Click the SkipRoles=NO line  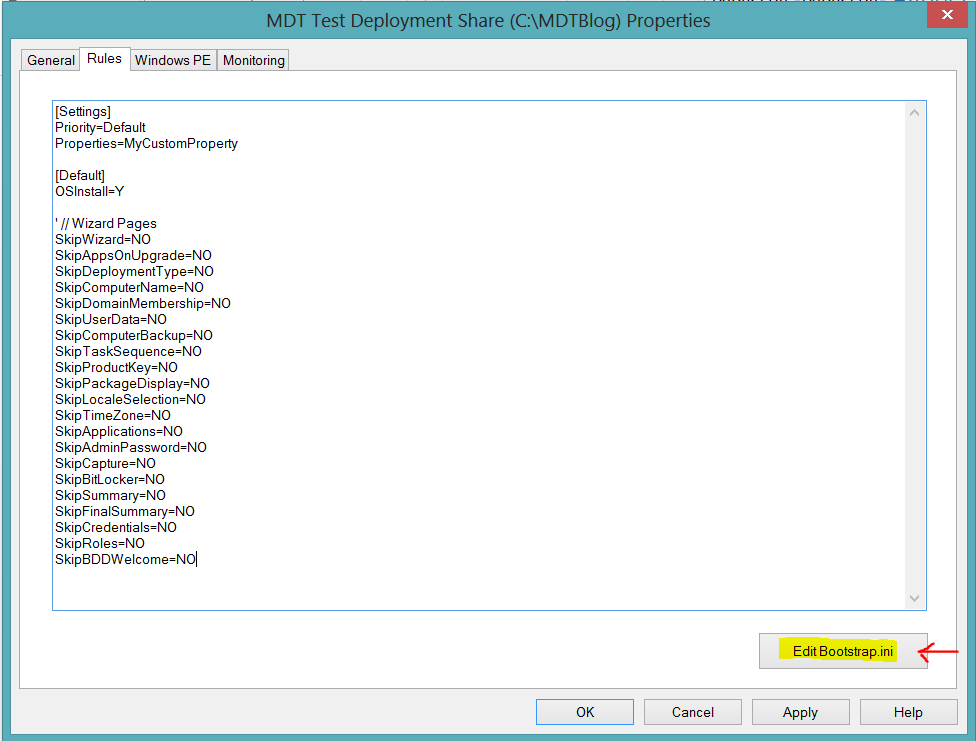click(x=100, y=544)
